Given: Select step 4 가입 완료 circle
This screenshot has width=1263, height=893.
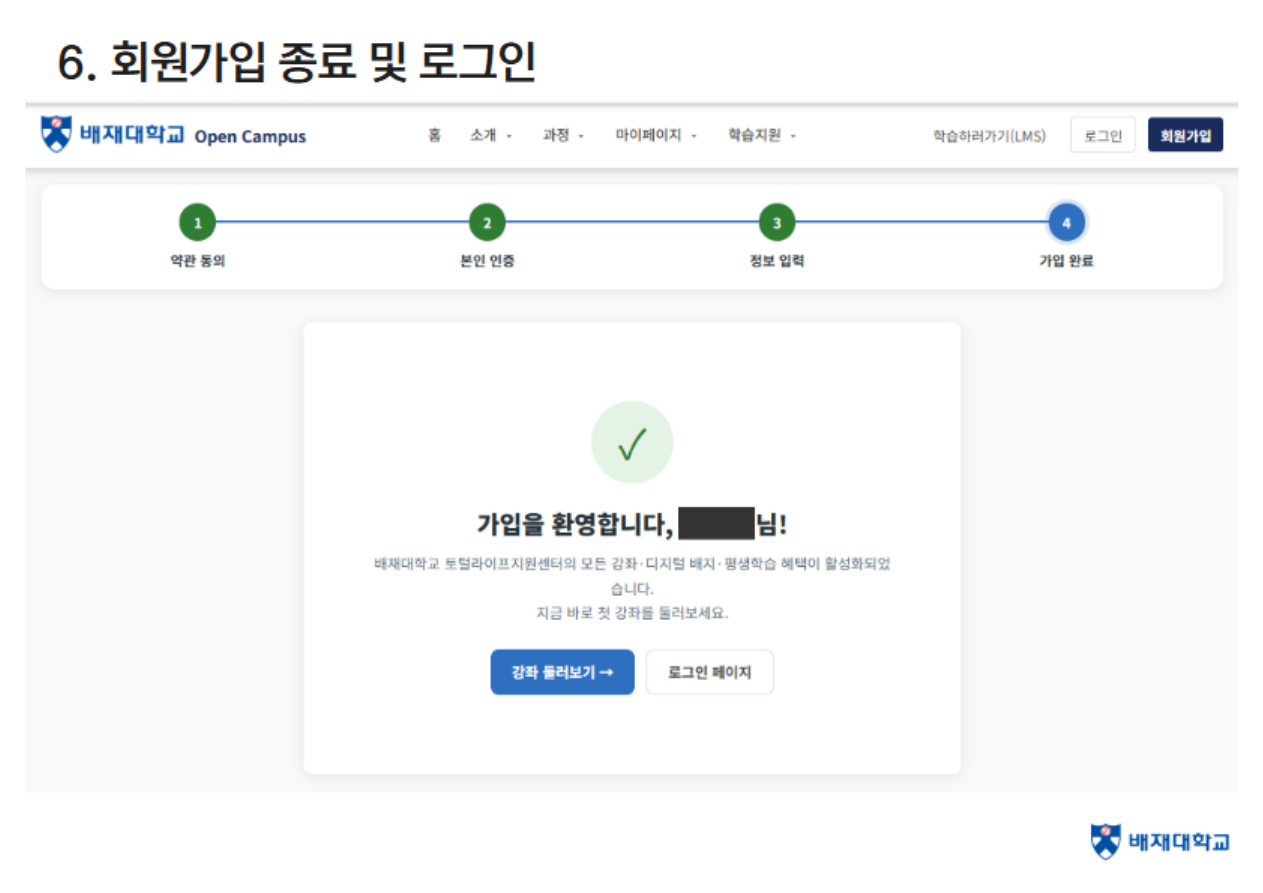Looking at the screenshot, I should 1066,223.
